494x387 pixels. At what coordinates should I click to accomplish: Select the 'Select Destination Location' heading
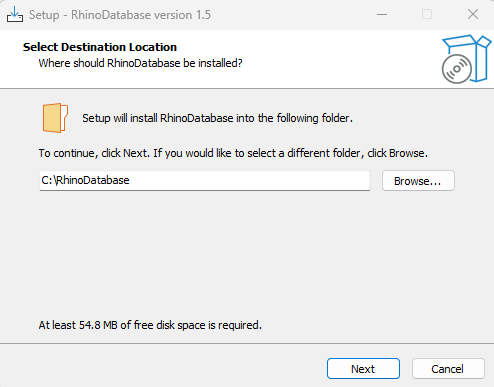click(x=100, y=47)
